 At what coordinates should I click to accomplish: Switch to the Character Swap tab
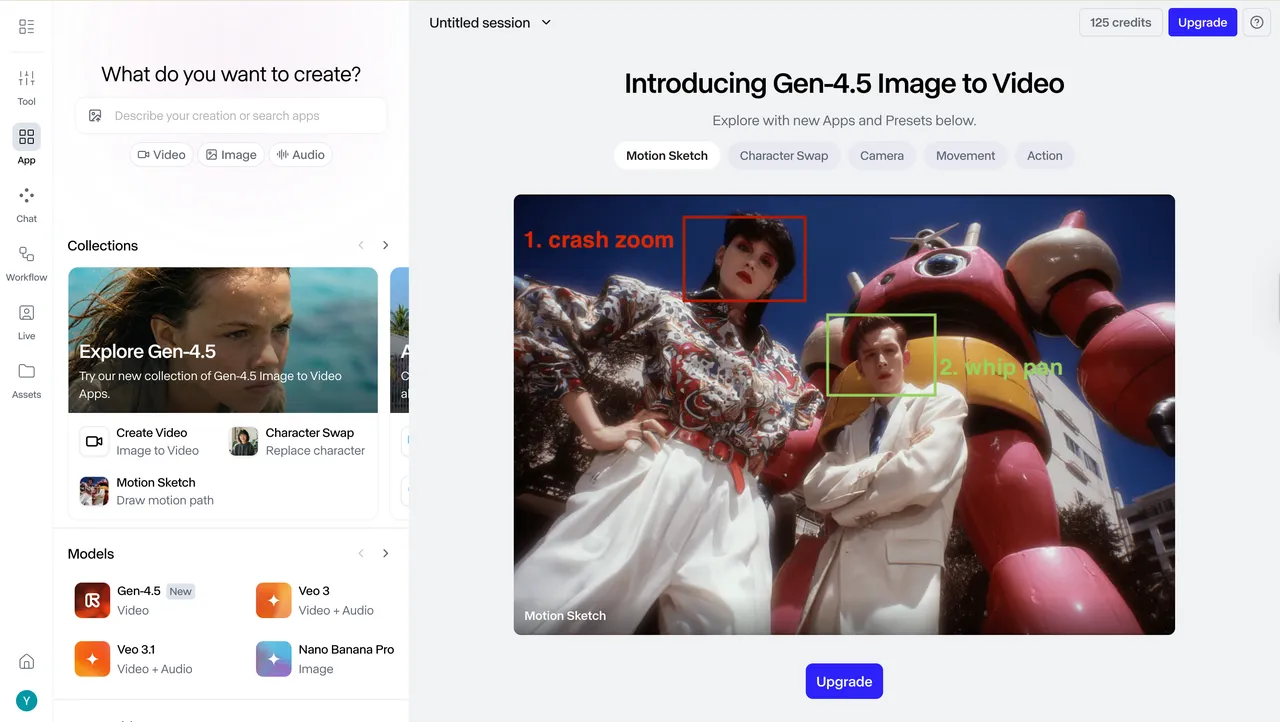pos(783,156)
